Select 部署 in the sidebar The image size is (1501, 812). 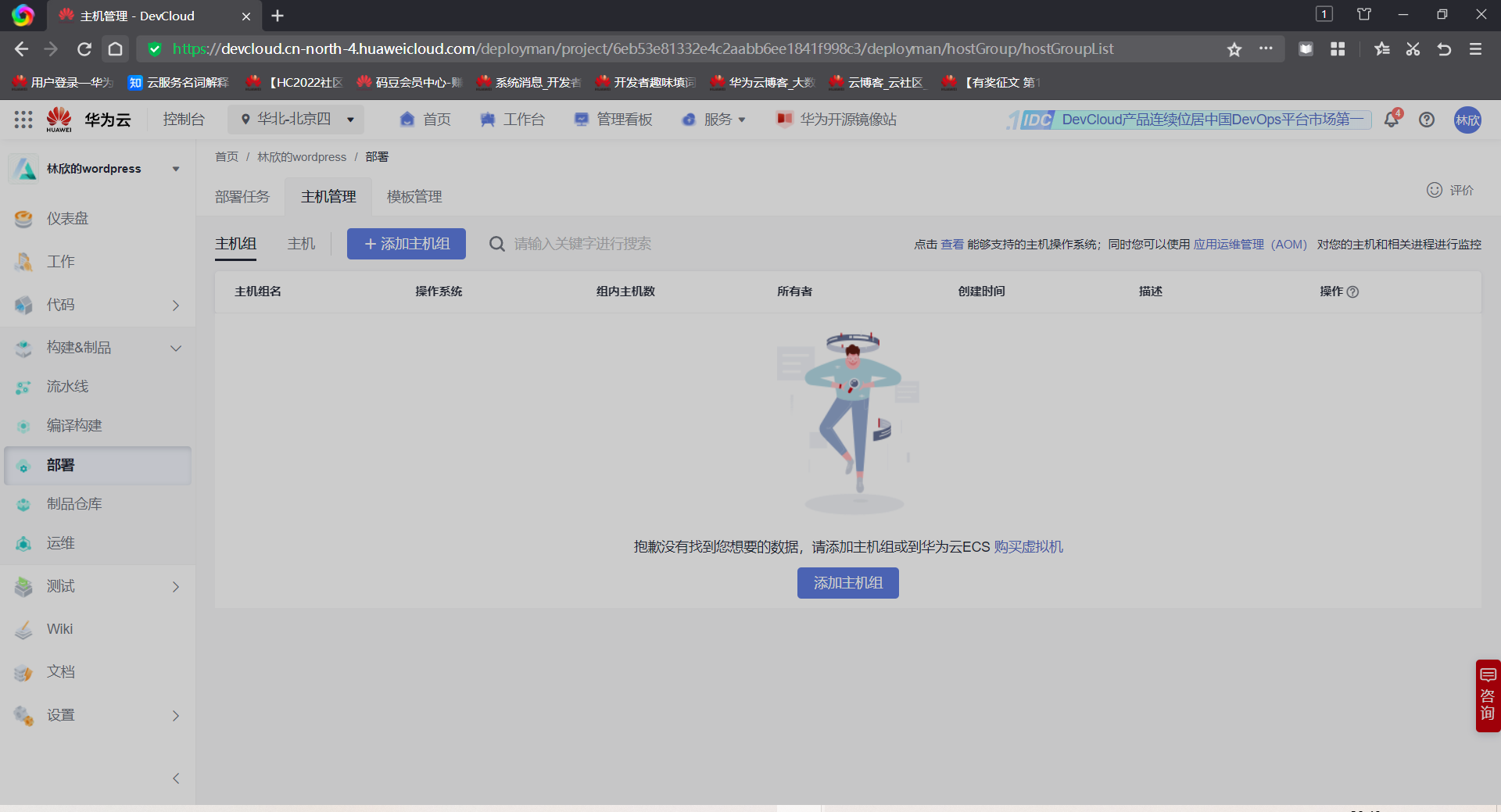(x=98, y=466)
